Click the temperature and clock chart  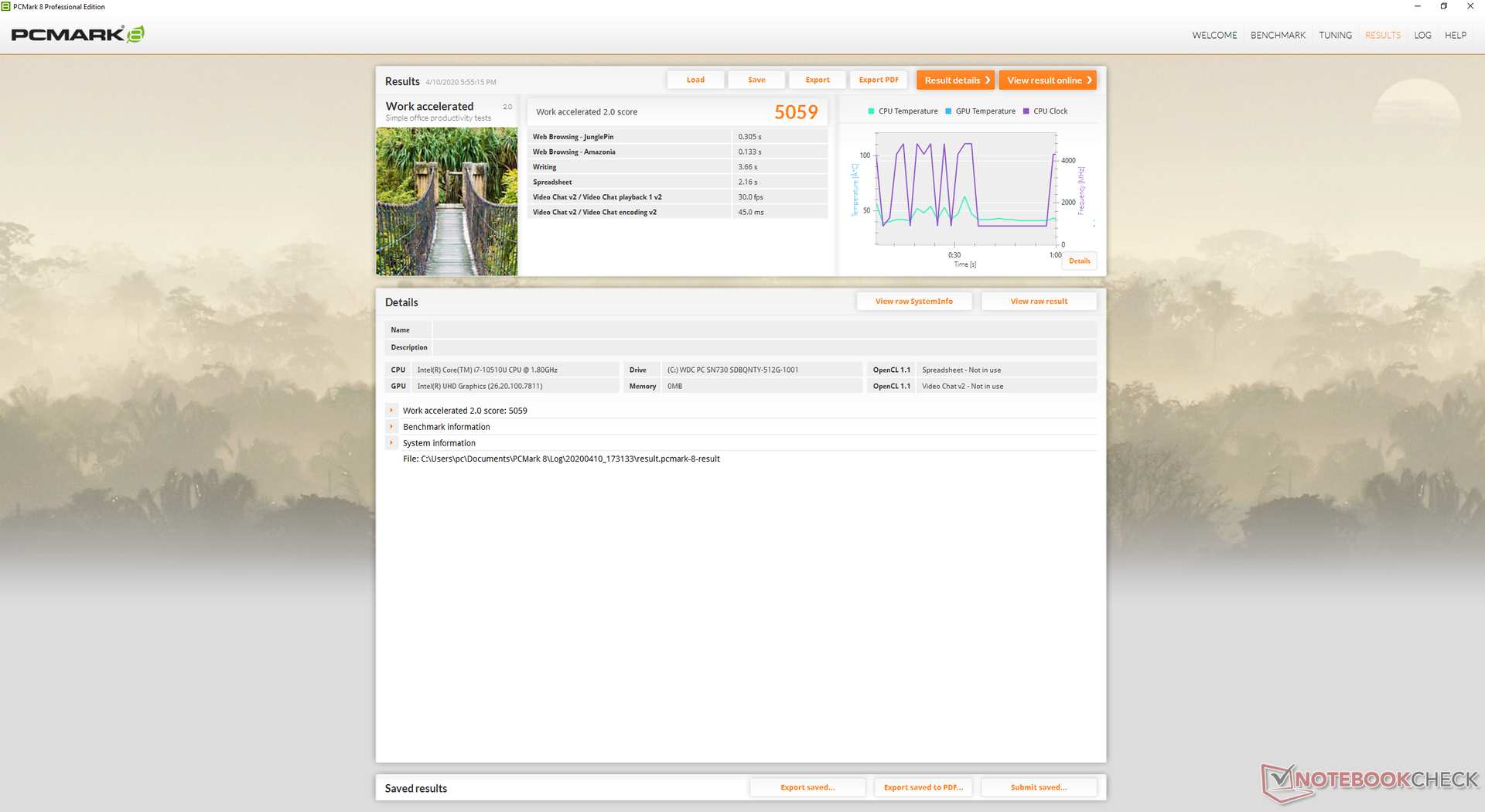click(966, 189)
